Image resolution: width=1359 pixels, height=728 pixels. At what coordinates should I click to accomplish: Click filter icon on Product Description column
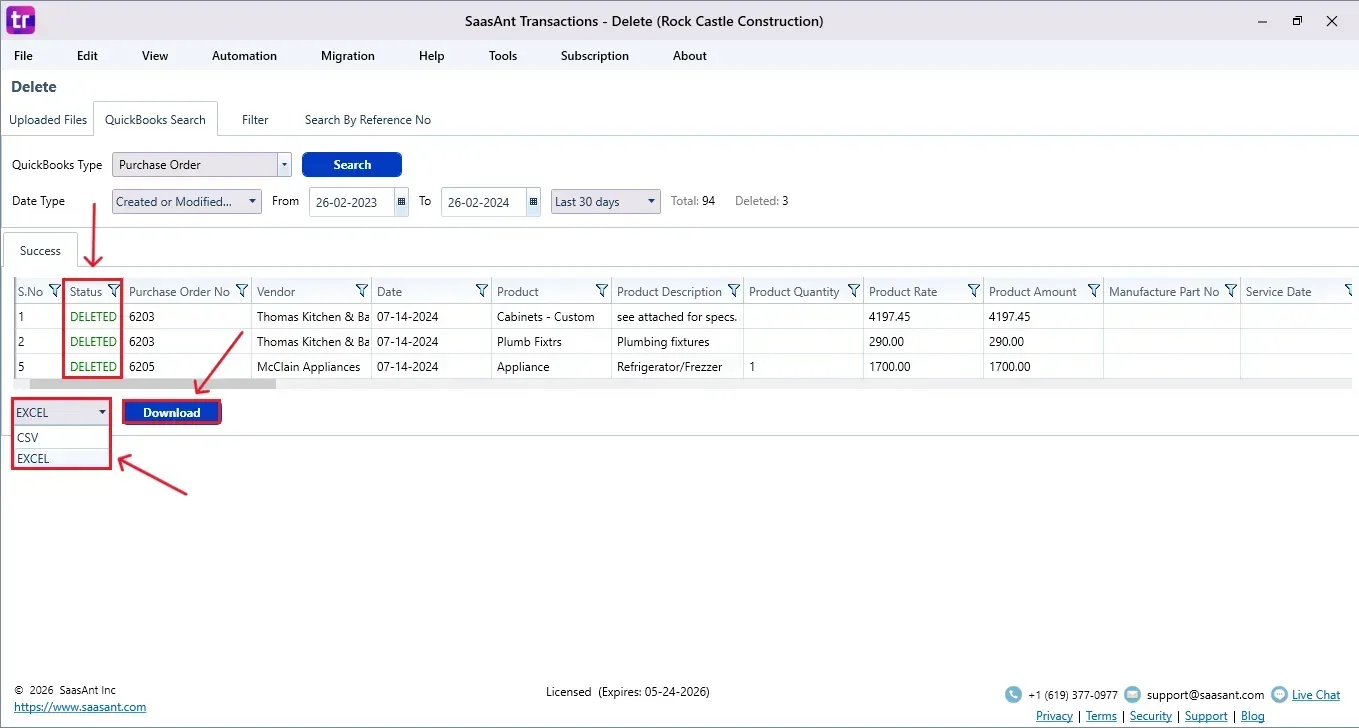734,291
